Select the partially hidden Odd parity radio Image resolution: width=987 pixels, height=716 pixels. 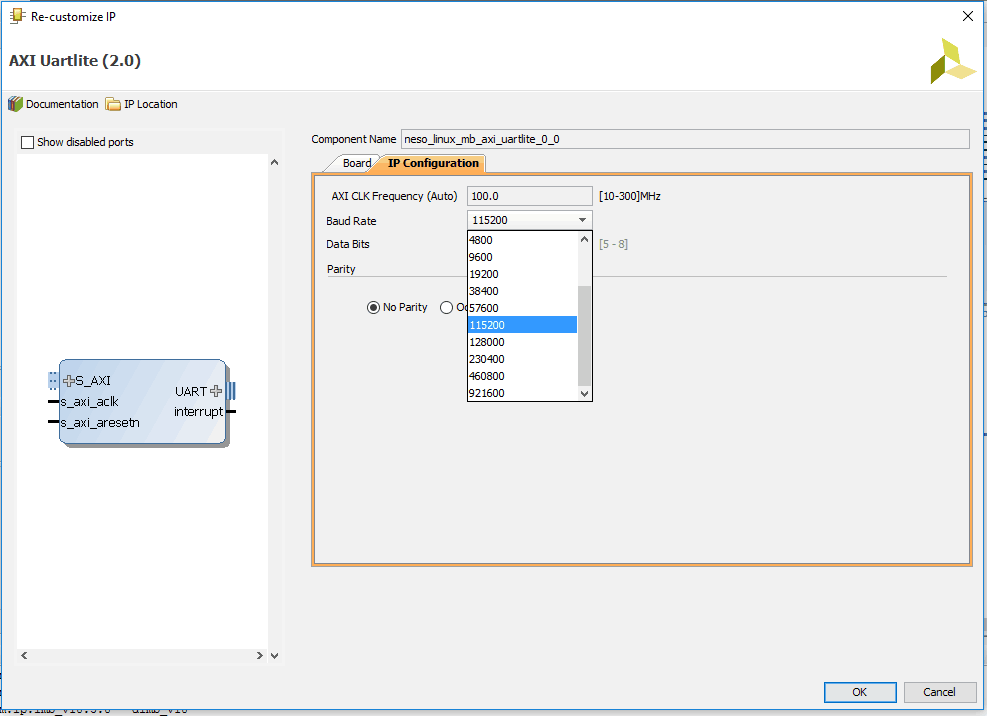tap(447, 307)
